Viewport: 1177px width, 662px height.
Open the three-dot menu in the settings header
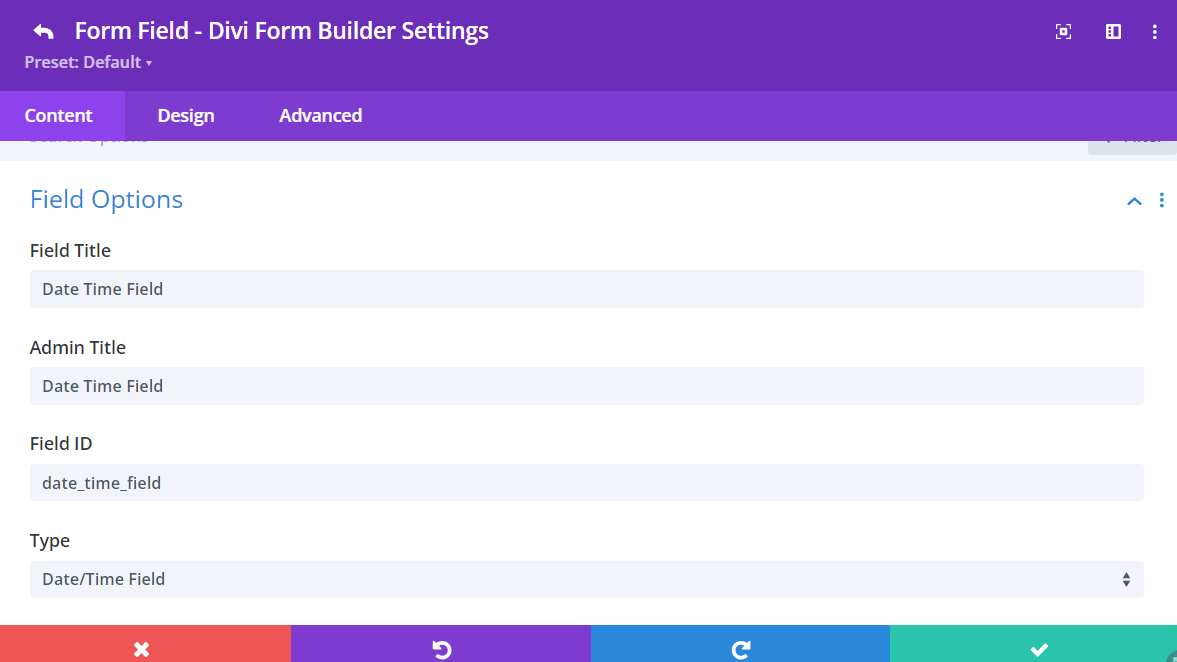pos(1155,31)
